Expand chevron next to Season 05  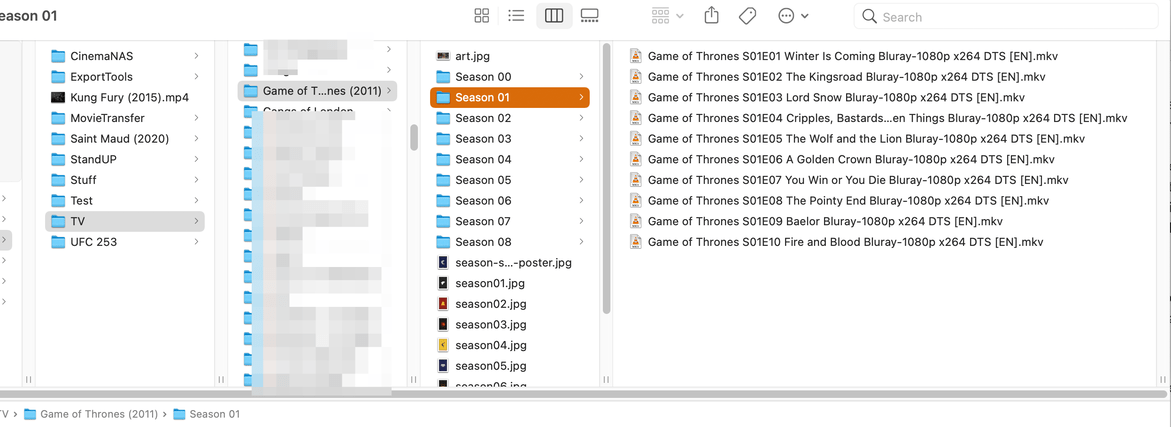pyautogui.click(x=581, y=180)
